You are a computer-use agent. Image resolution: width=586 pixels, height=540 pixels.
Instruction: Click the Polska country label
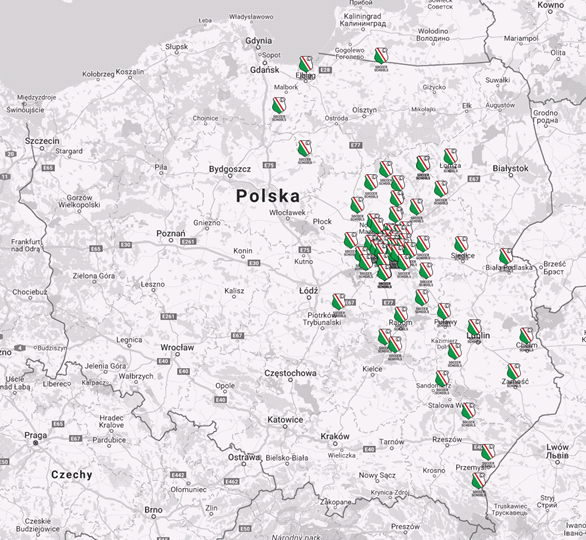click(268, 196)
